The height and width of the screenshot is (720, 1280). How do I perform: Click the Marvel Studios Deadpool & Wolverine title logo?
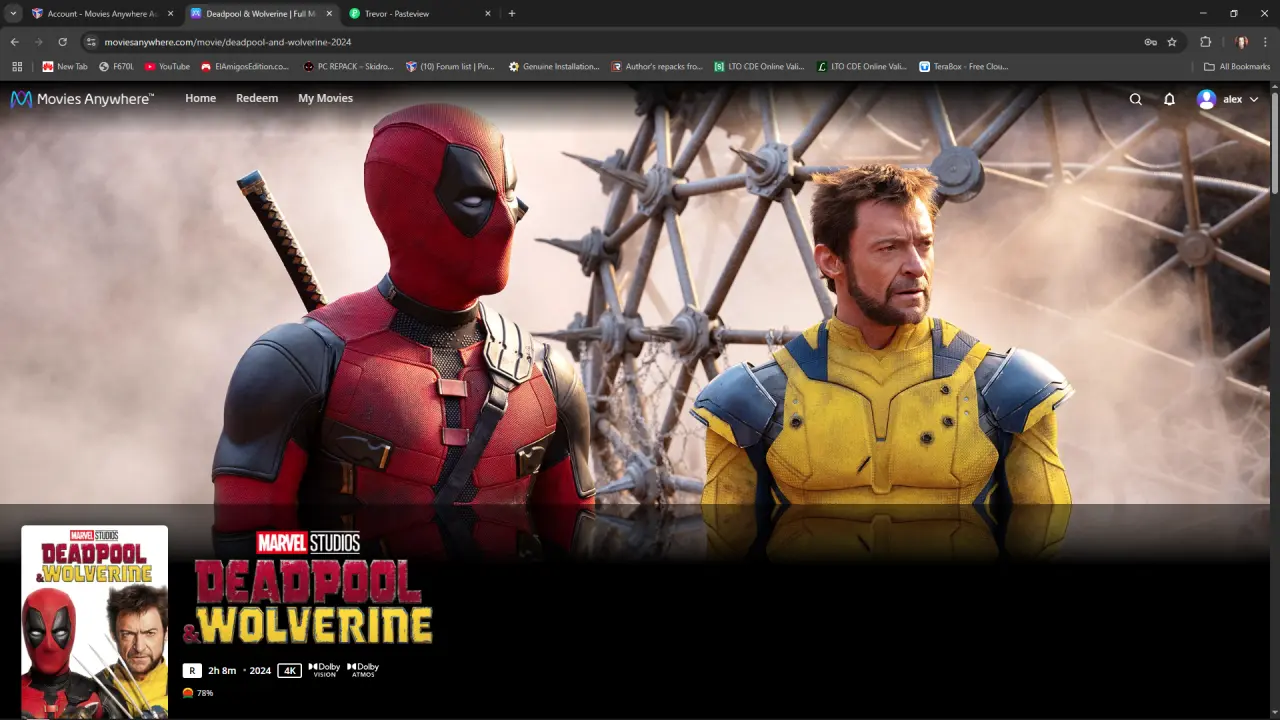308,587
